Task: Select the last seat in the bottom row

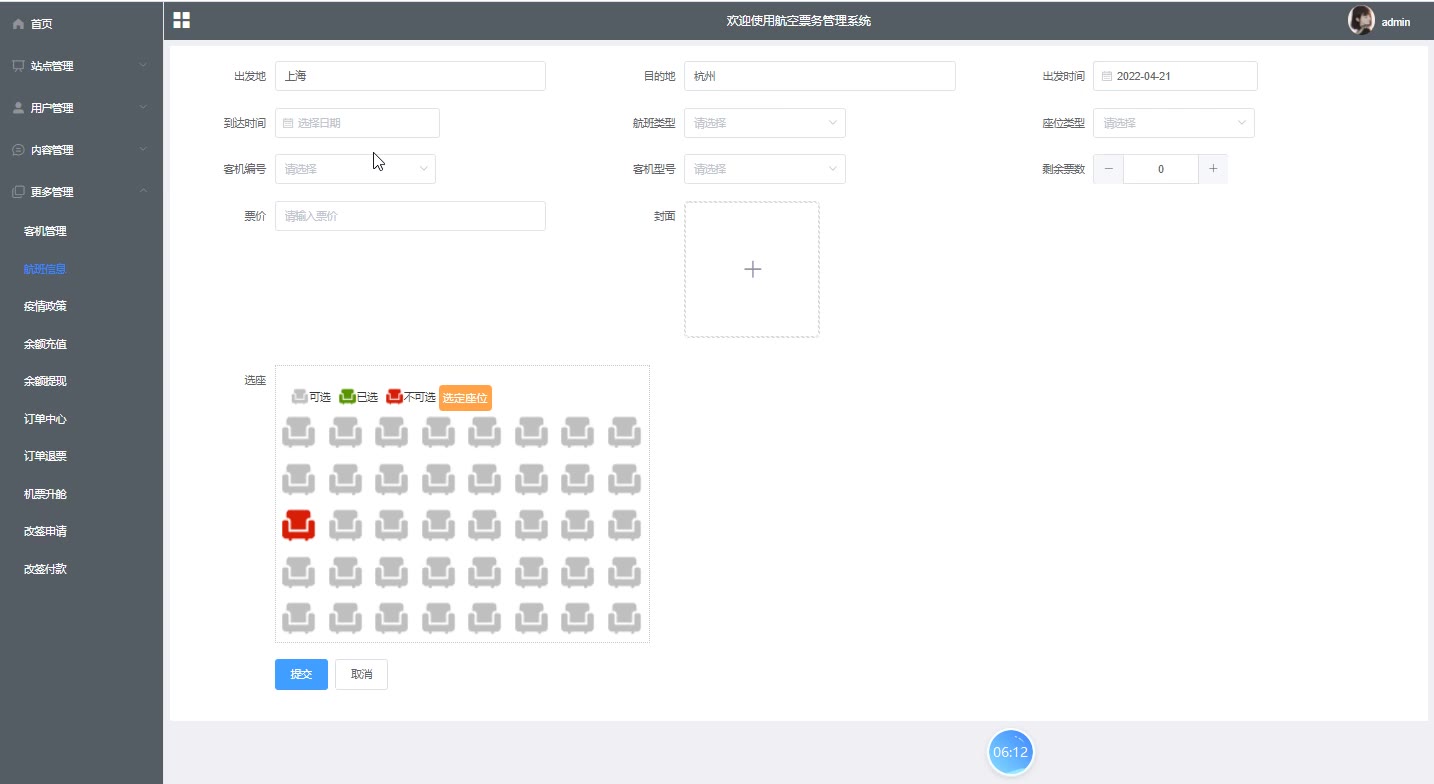Action: click(x=624, y=617)
